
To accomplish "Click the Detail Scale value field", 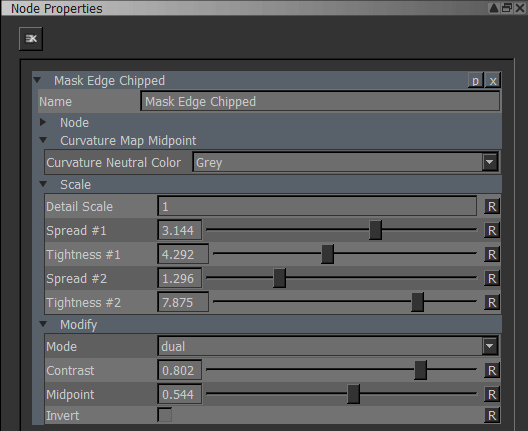I will (x=317, y=206).
